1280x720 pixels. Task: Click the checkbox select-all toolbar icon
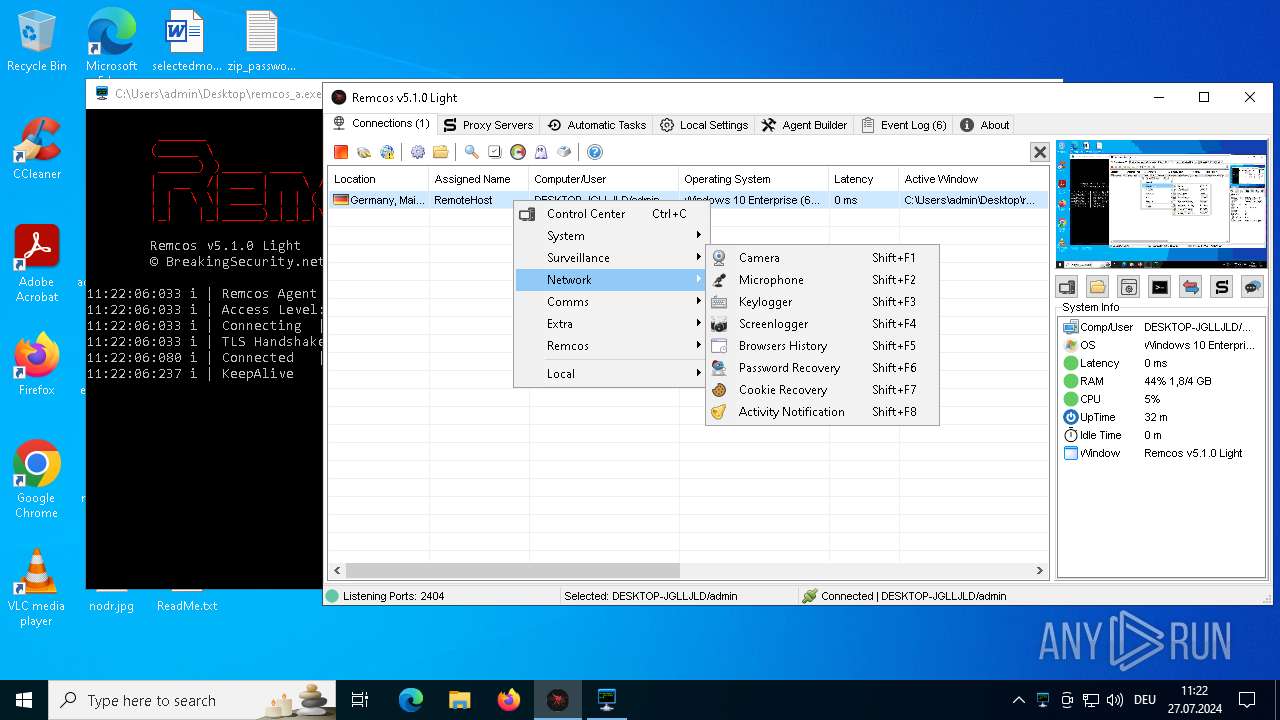coord(494,152)
